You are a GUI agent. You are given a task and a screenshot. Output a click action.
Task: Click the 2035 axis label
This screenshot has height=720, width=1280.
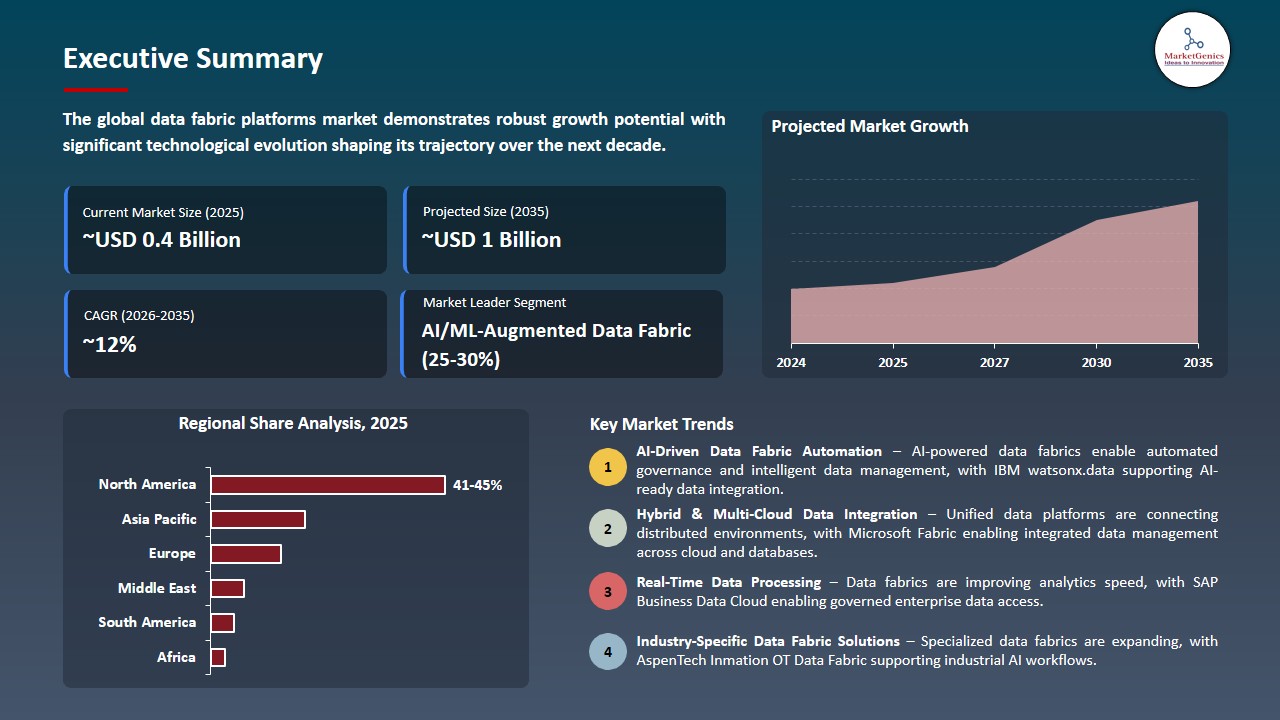tap(1197, 362)
